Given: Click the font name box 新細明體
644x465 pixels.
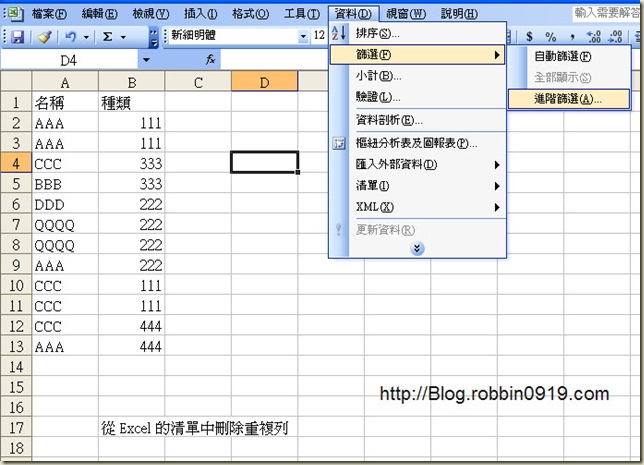Looking at the screenshot, I should click(x=233, y=36).
